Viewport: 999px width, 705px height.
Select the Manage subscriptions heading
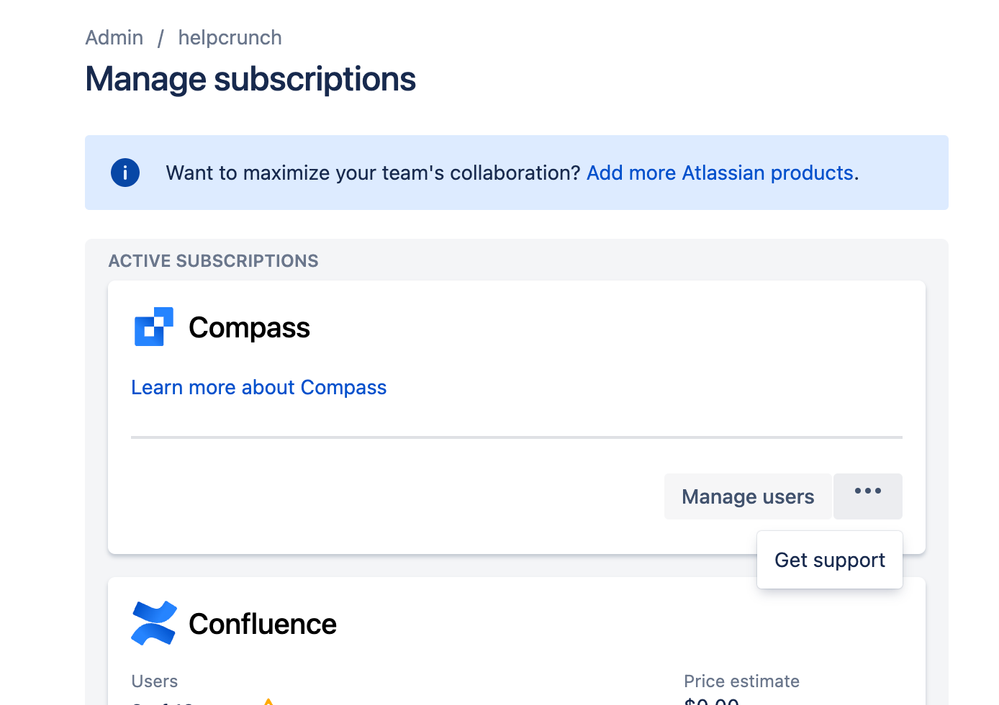click(250, 80)
